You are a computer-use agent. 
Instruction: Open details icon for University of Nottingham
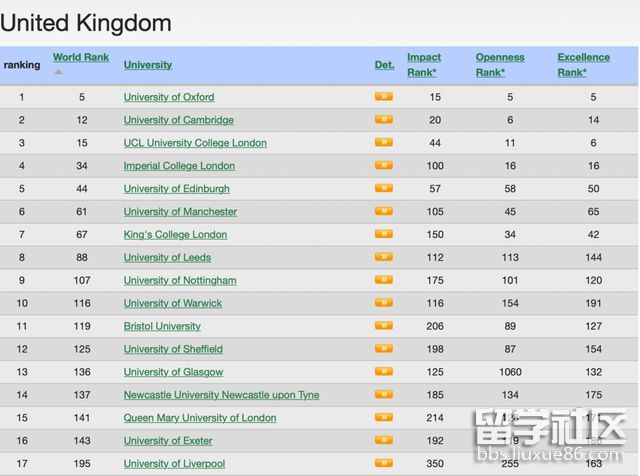pos(384,280)
